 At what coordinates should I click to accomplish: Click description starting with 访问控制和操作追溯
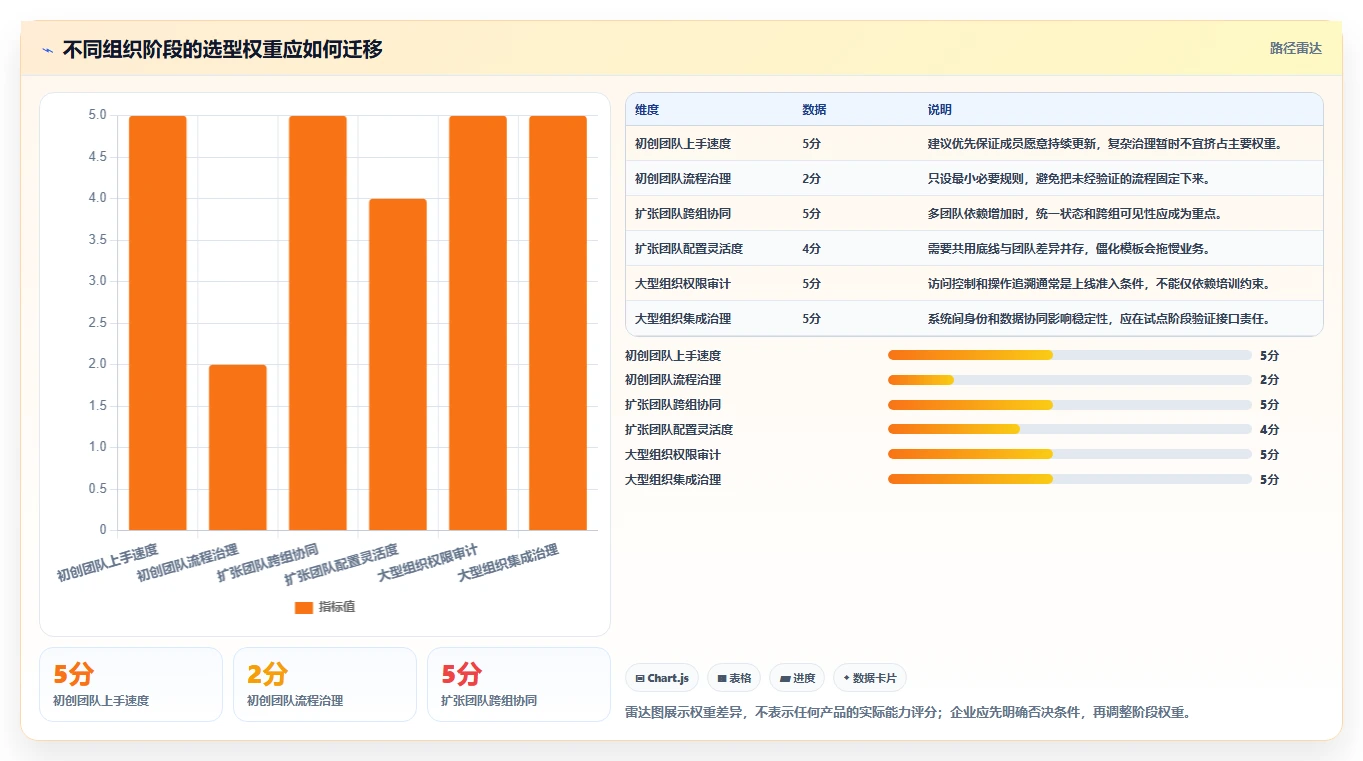pyautogui.click(x=1099, y=284)
